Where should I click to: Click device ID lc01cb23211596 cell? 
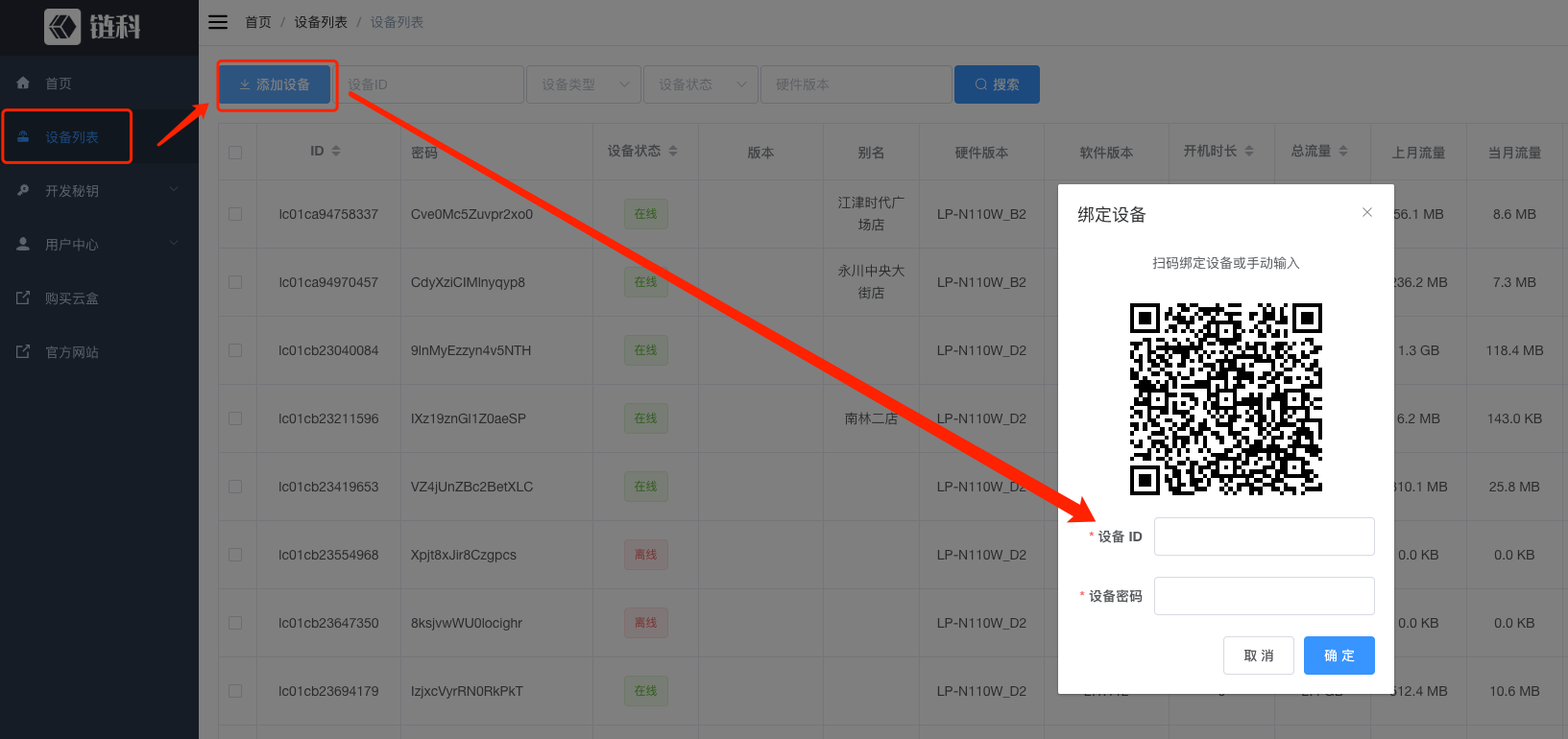click(328, 418)
